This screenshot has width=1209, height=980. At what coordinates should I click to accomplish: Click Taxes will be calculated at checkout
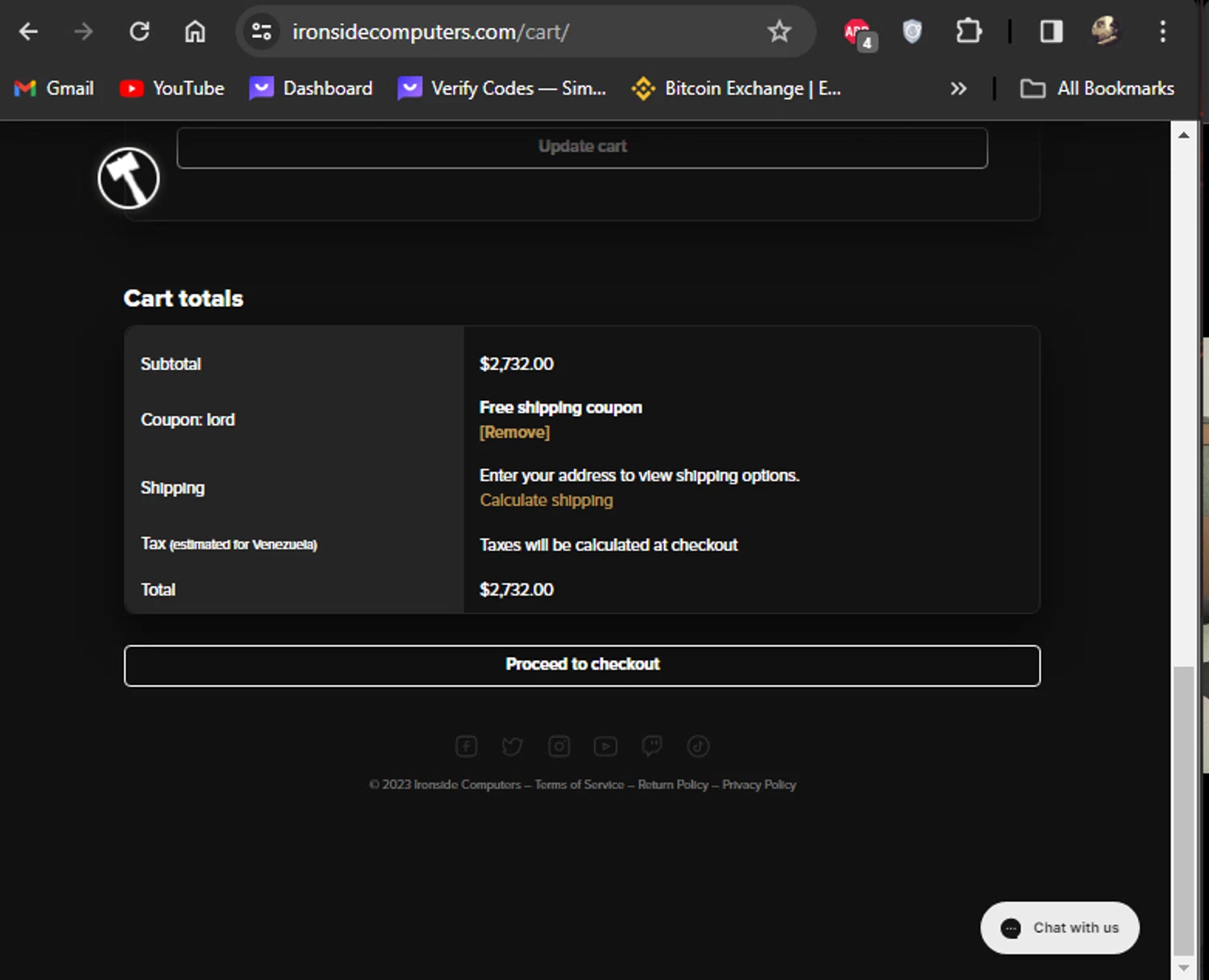(609, 546)
